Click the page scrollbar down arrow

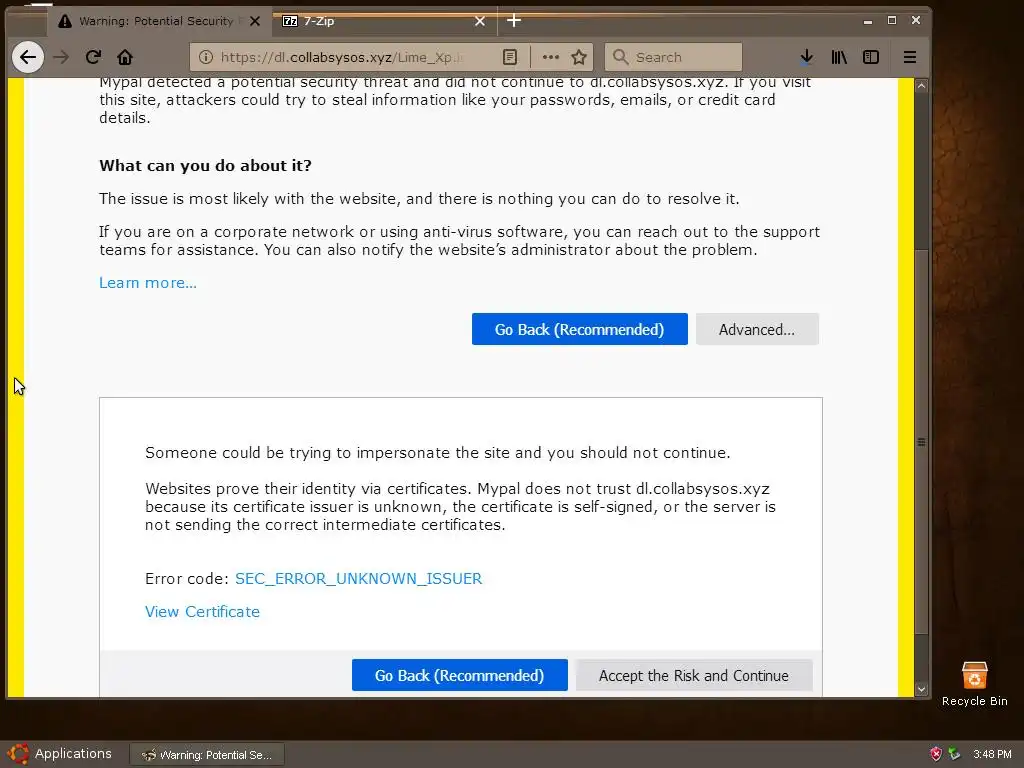(921, 690)
